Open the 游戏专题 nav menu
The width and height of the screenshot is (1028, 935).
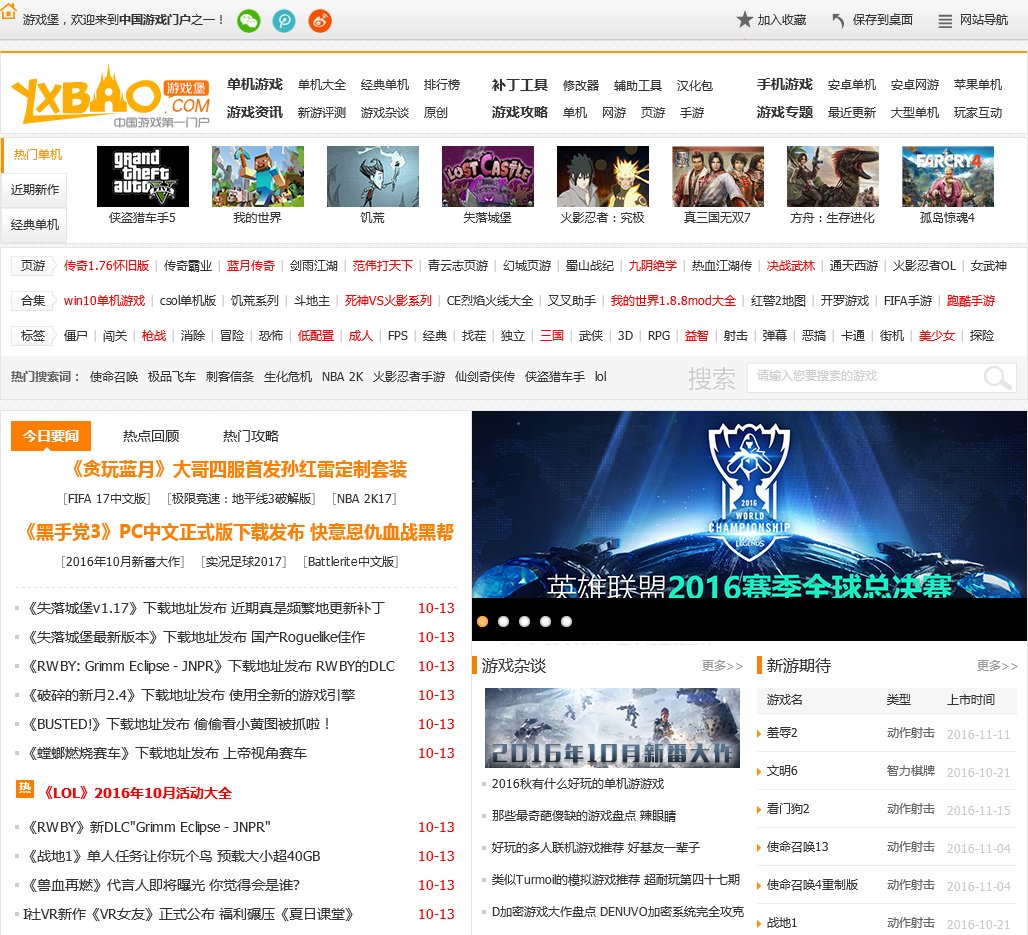[784, 112]
